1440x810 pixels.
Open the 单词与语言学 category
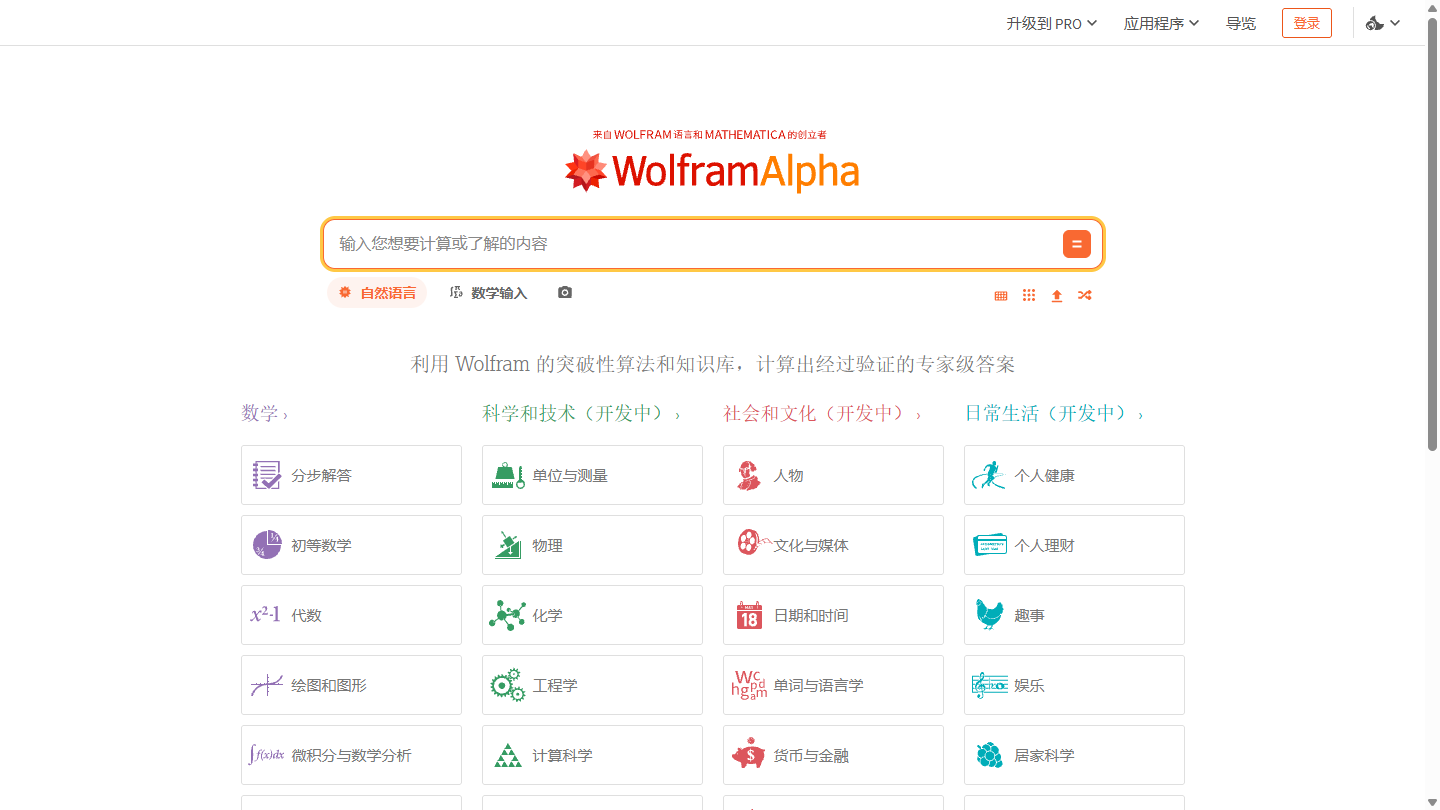pos(833,685)
